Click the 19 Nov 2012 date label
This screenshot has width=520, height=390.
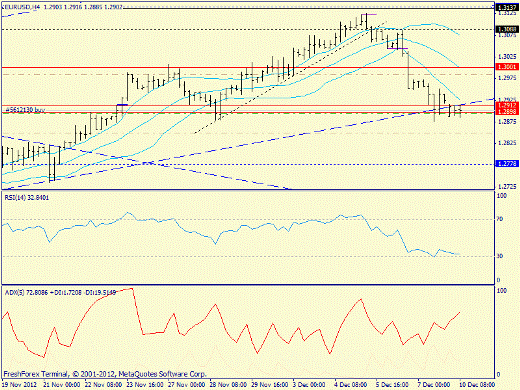[19, 385]
